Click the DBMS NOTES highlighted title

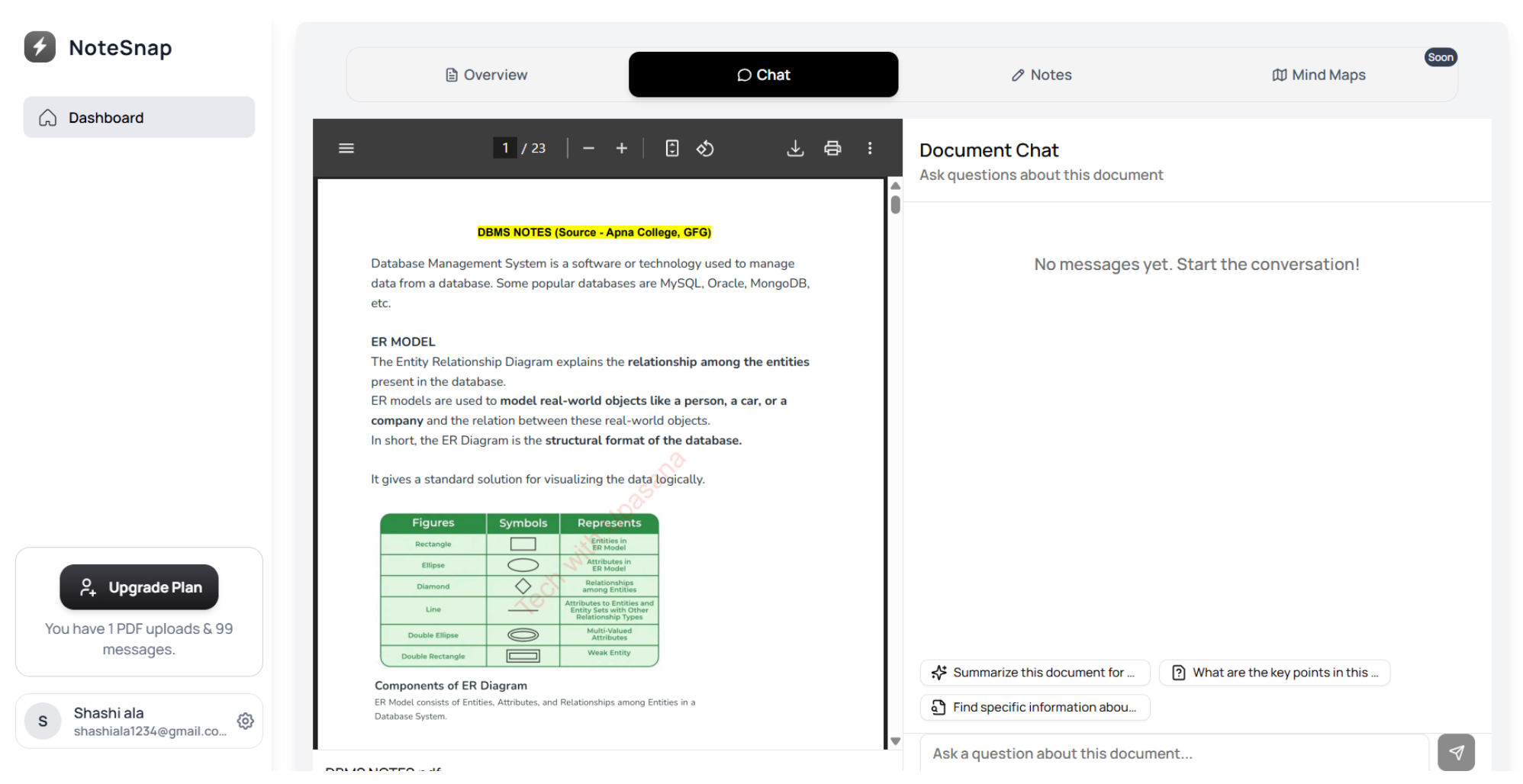pyautogui.click(x=594, y=233)
